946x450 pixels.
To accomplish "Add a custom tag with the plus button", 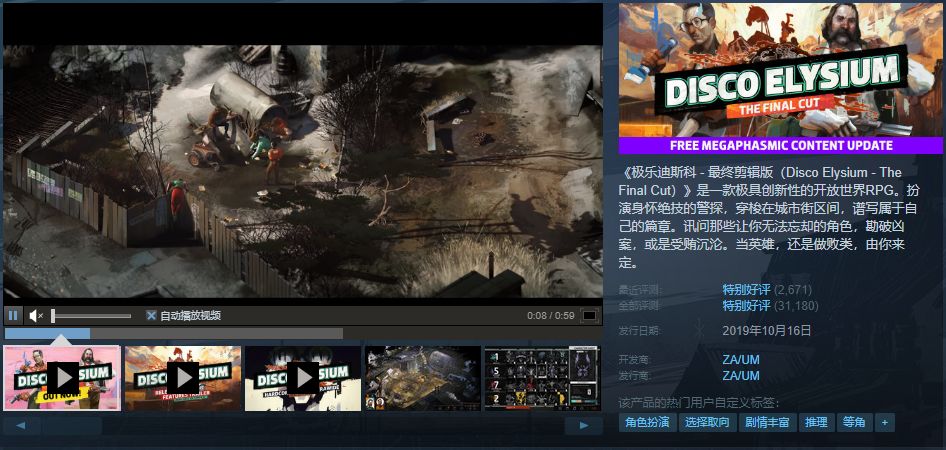I will [x=885, y=422].
